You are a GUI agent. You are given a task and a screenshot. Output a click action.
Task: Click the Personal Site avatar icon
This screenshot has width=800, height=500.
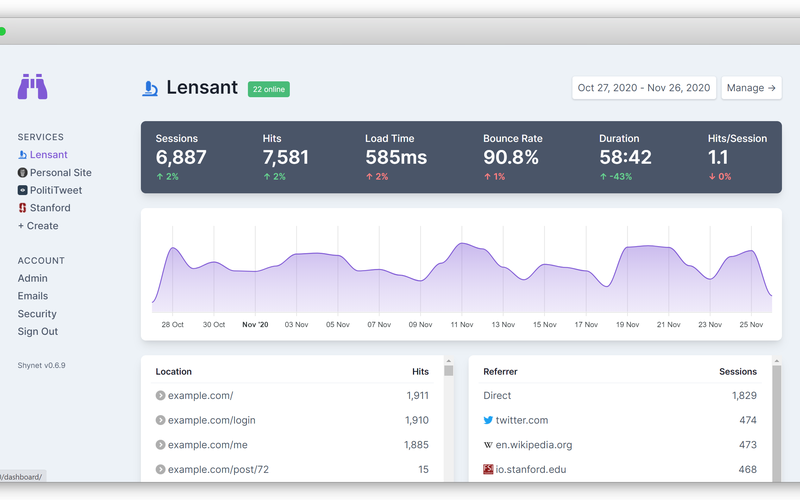click(x=22, y=172)
